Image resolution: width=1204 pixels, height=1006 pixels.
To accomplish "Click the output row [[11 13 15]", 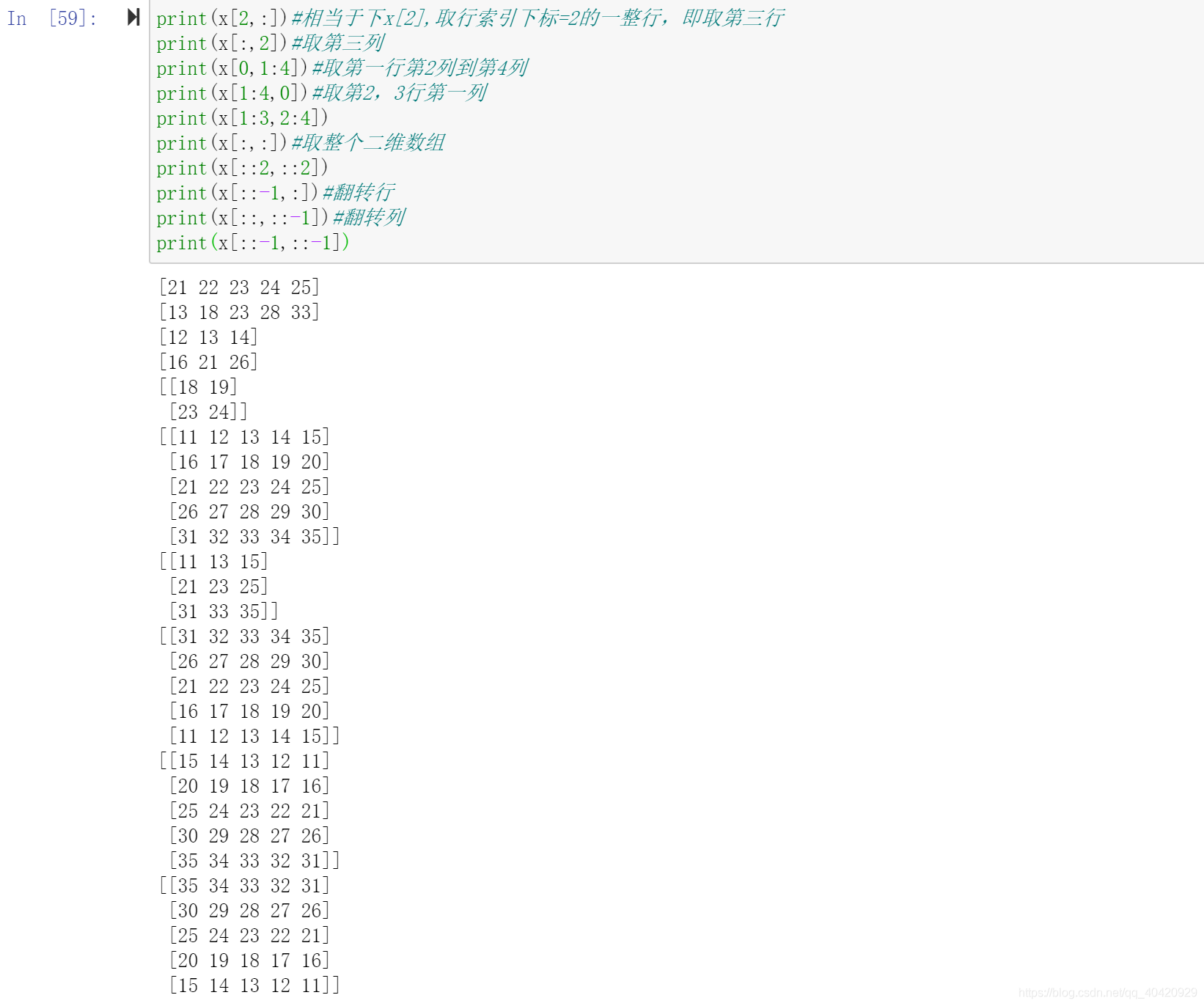I will click(213, 562).
